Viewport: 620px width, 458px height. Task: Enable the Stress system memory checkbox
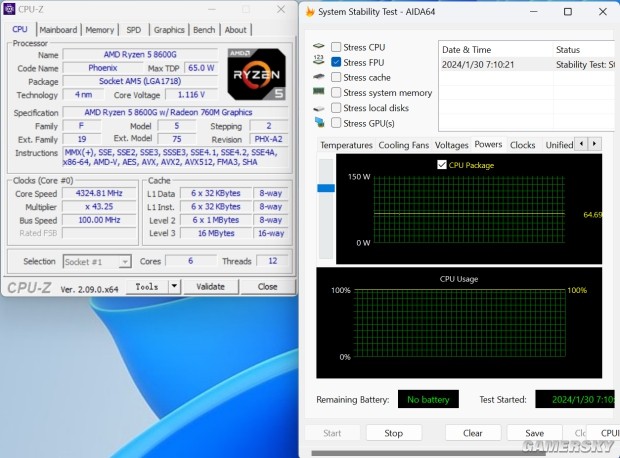coord(336,93)
